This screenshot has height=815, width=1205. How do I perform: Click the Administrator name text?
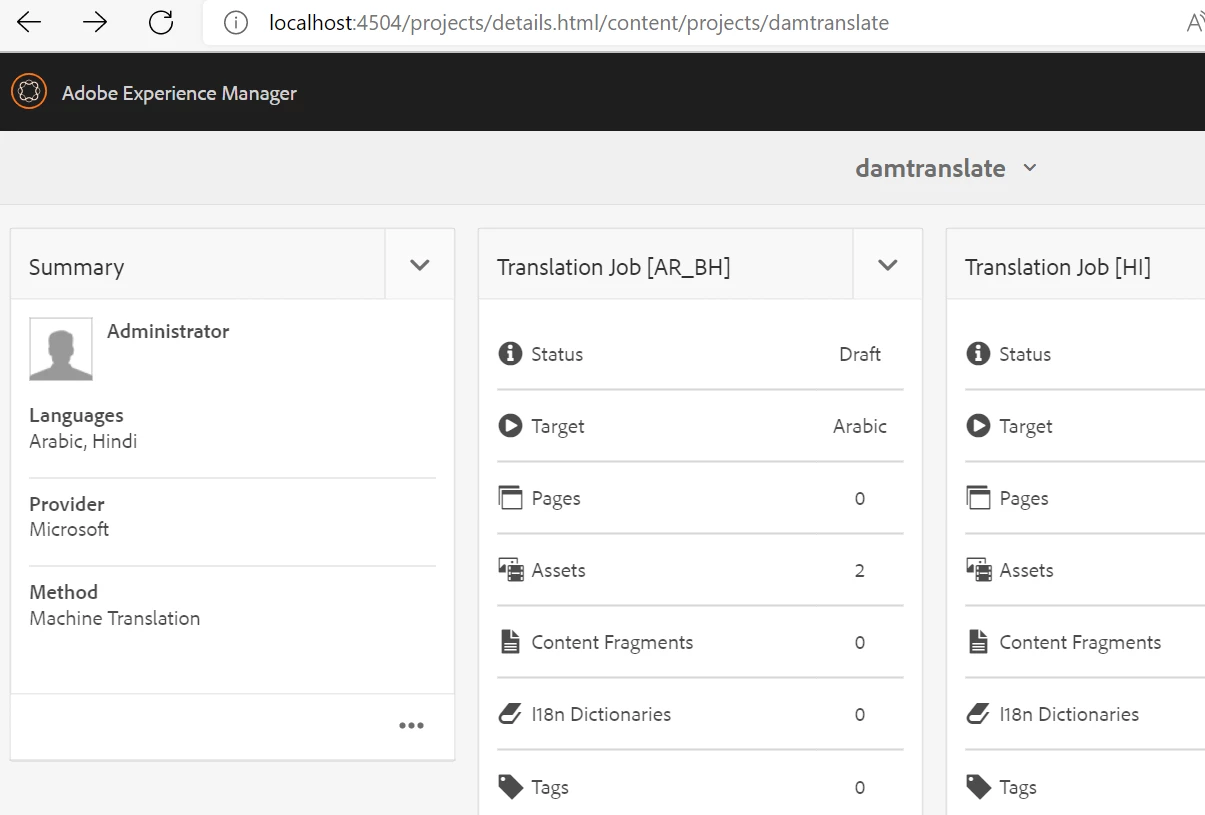[x=168, y=331]
